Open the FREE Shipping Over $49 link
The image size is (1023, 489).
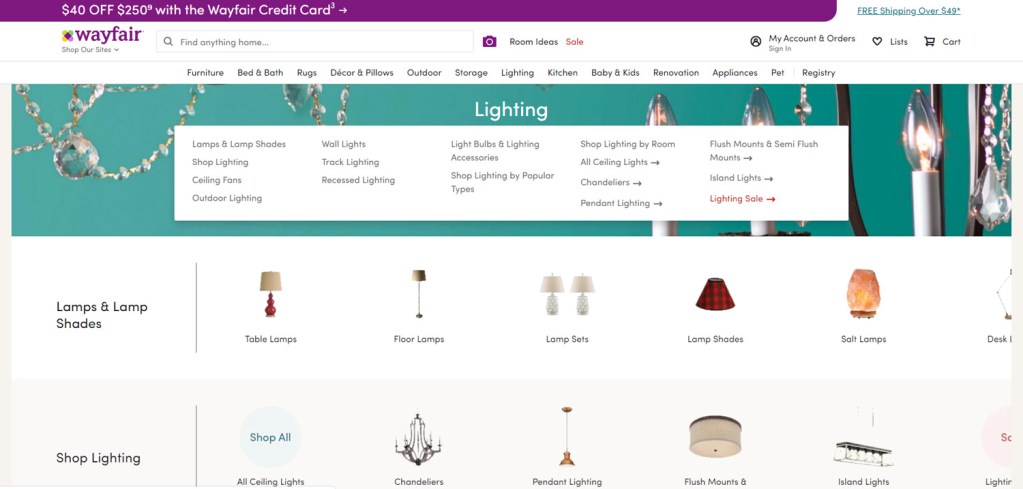[x=908, y=11]
